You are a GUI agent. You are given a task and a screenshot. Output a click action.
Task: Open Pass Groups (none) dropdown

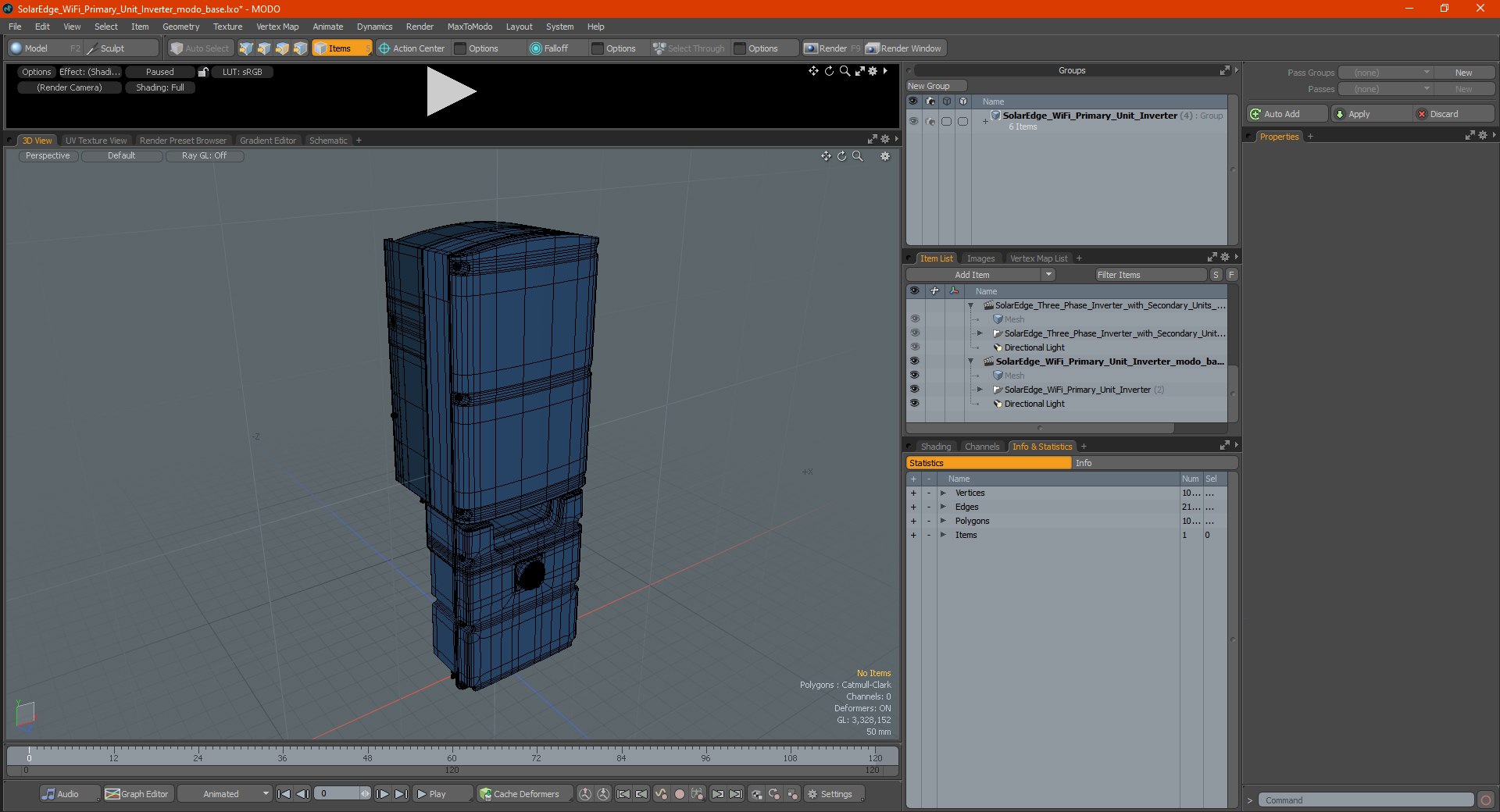1385,73
